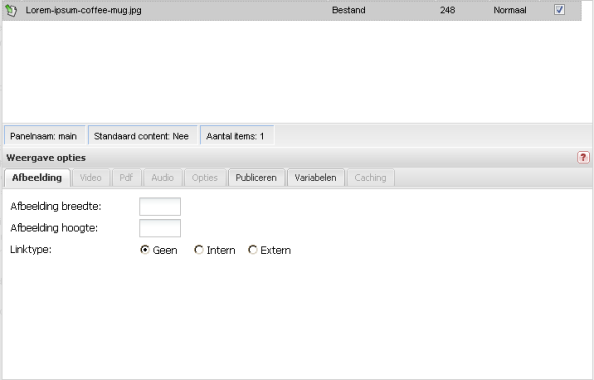Select the Geen linktype radio button
594x380 pixels.
tap(145, 250)
